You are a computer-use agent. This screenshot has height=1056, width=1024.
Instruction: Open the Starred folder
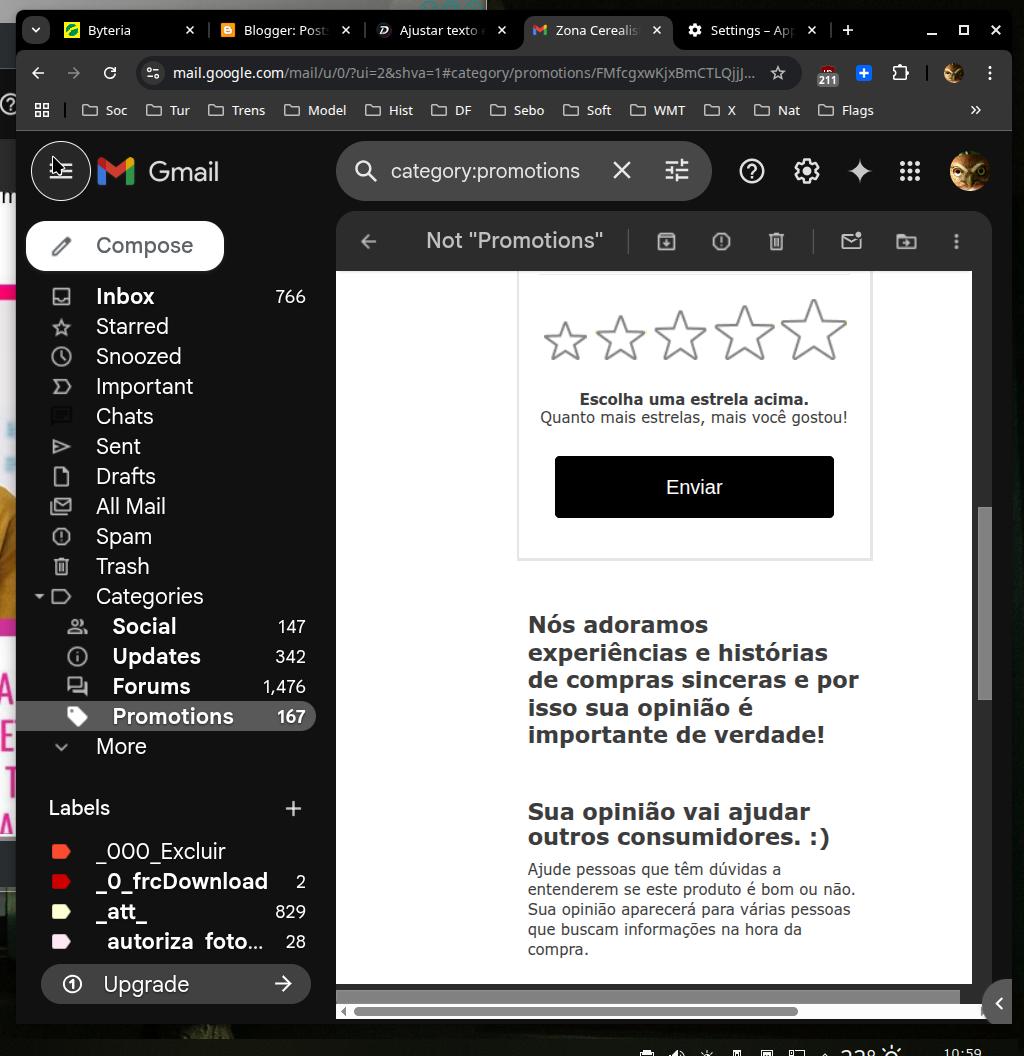click(166, 327)
